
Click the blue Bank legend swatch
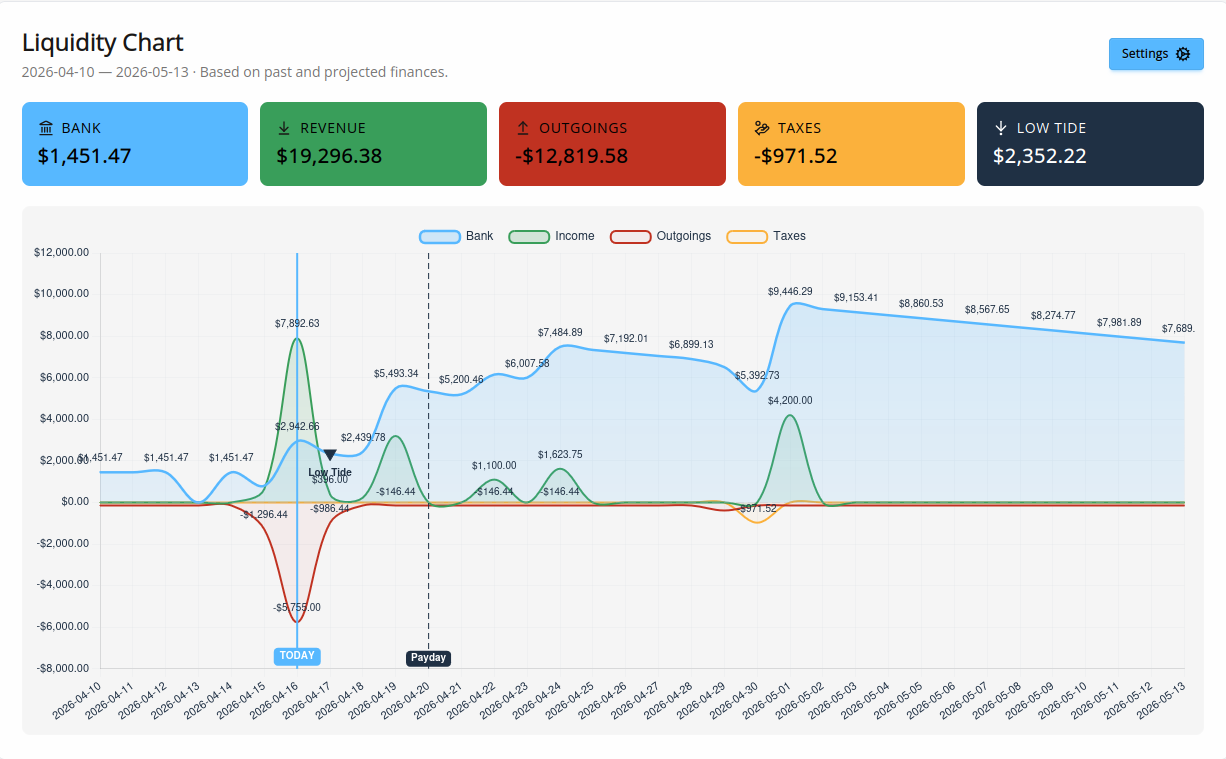439,237
